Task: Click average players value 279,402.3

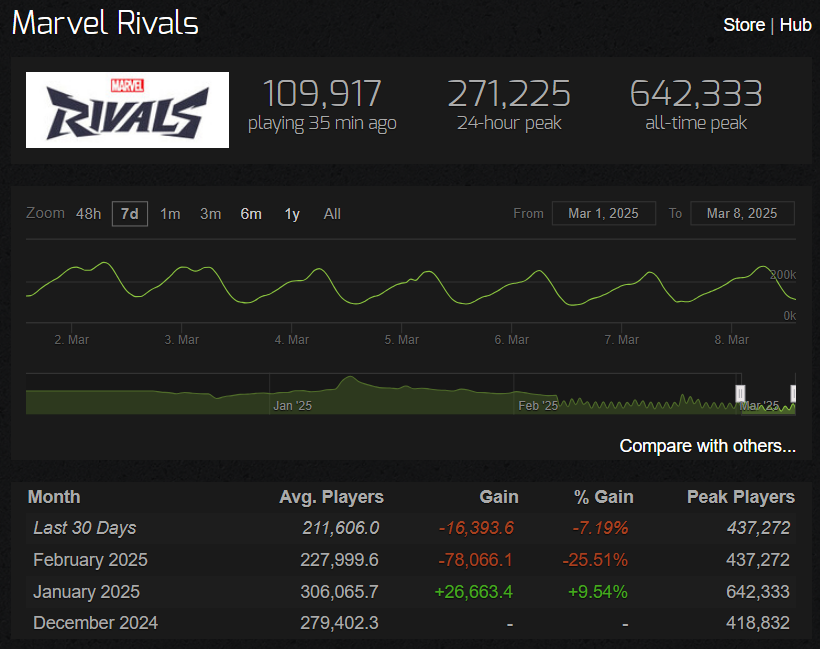Action: coord(339,623)
